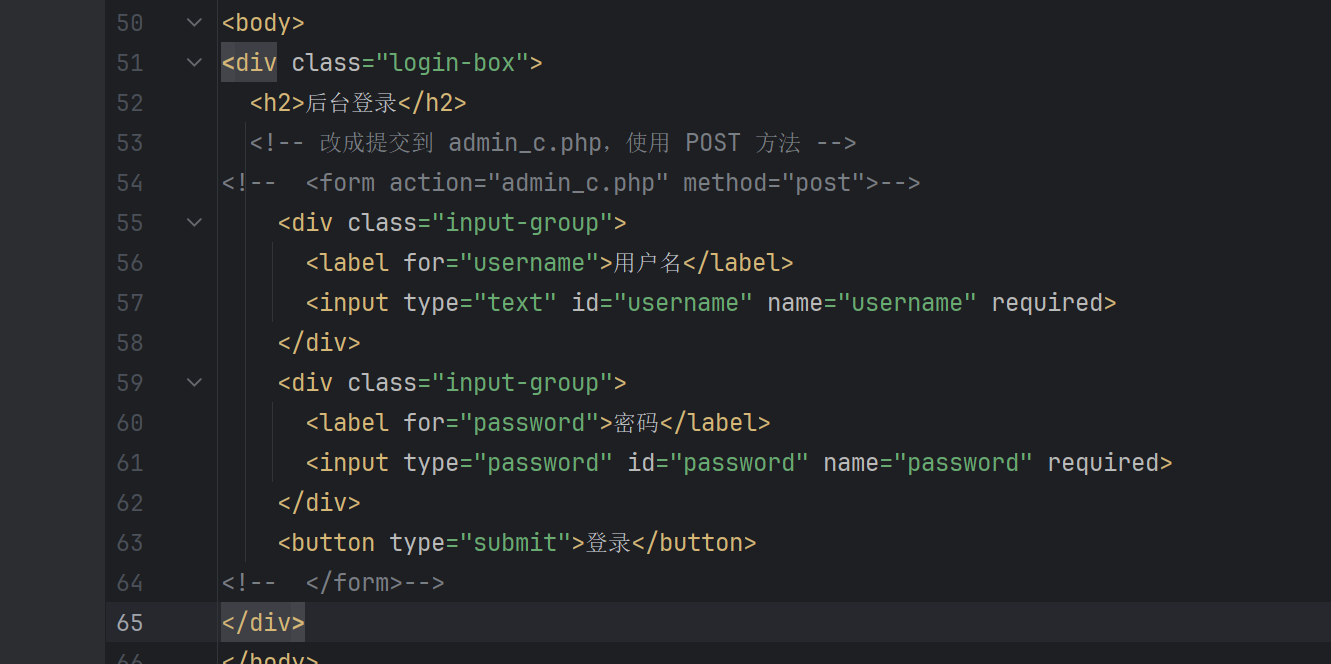1331x664 pixels.
Task: Click the "submit" type value of button
Action: tap(515, 543)
